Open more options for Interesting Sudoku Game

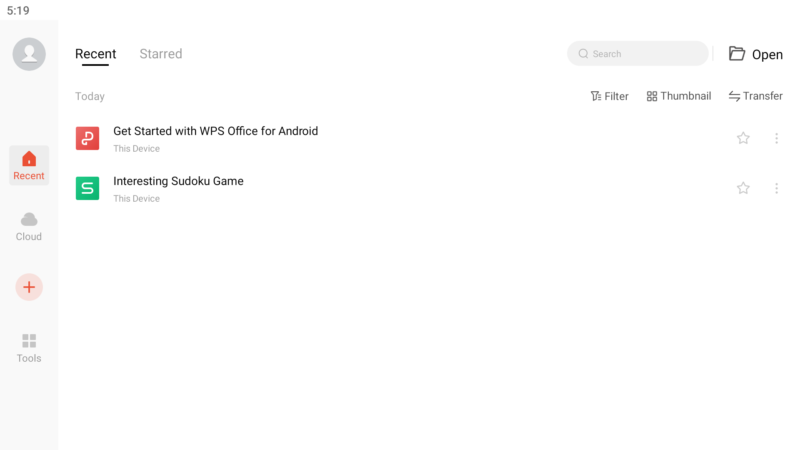[776, 188]
